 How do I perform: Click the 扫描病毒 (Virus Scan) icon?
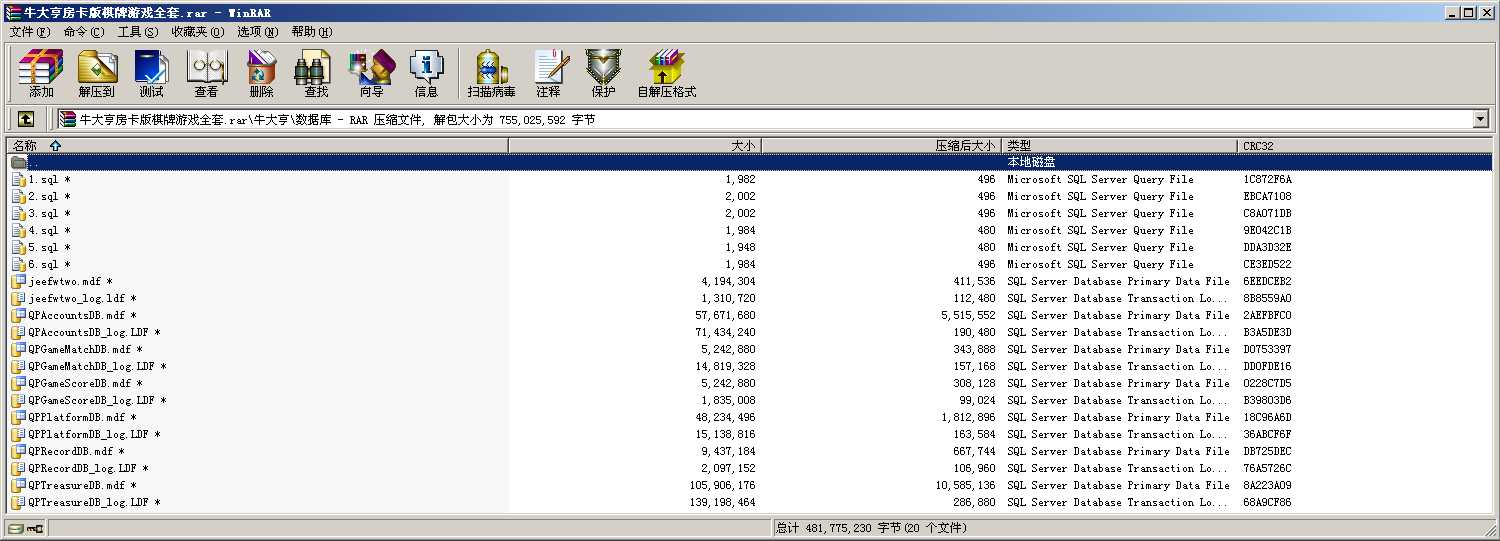coord(491,73)
